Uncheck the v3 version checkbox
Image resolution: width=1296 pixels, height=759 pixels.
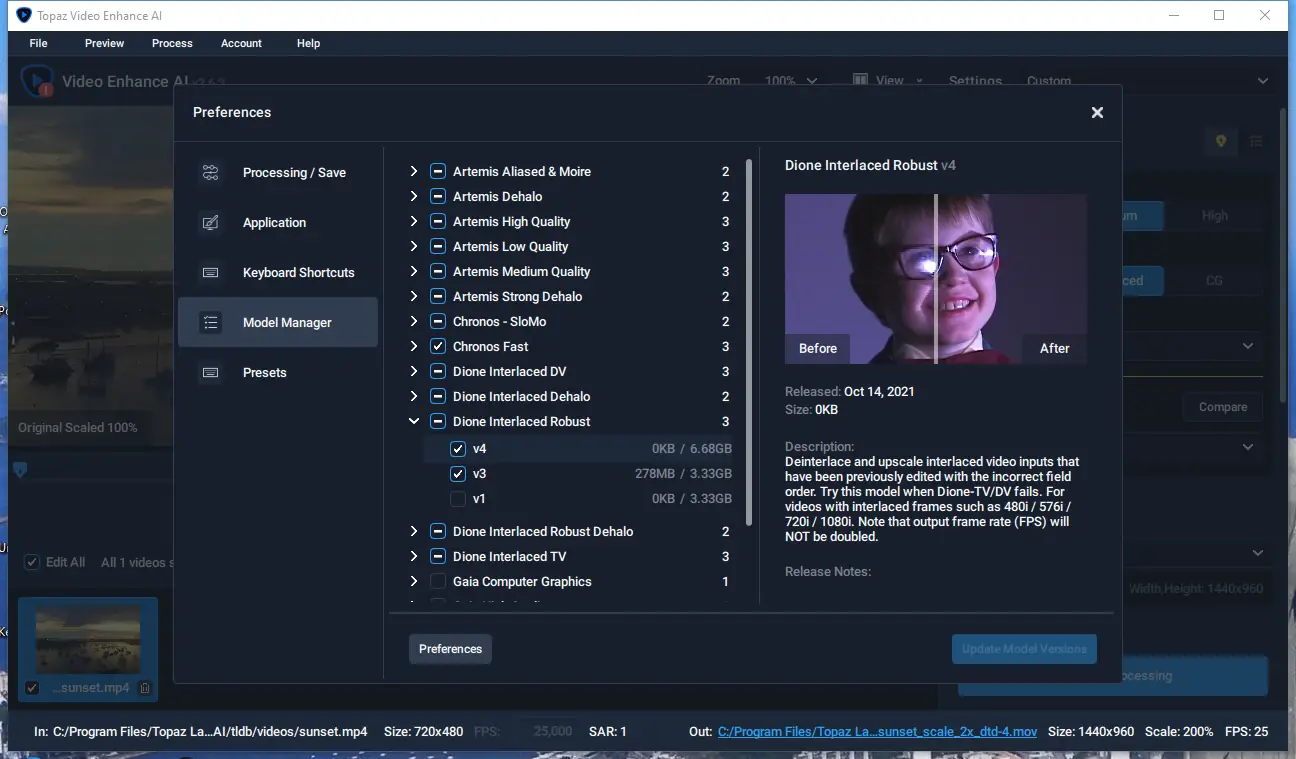tap(458, 474)
